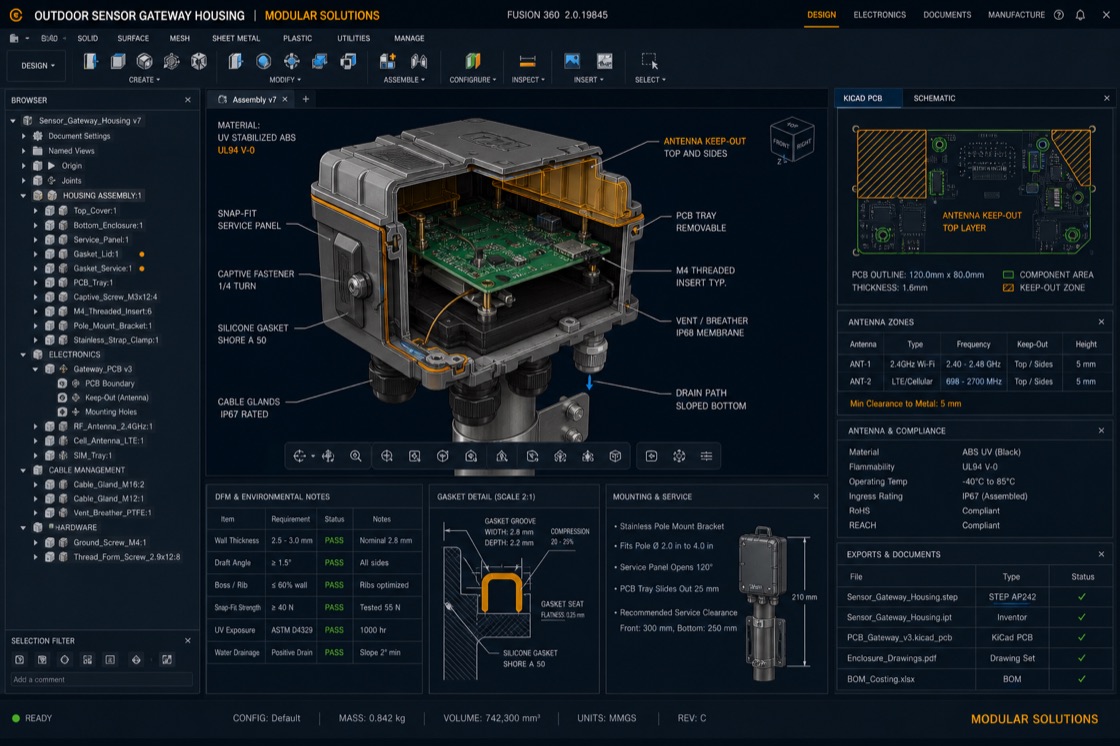The width and height of the screenshot is (1120, 746).
Task: Click the green-orange Configure icon
Action: pyautogui.click(x=473, y=61)
